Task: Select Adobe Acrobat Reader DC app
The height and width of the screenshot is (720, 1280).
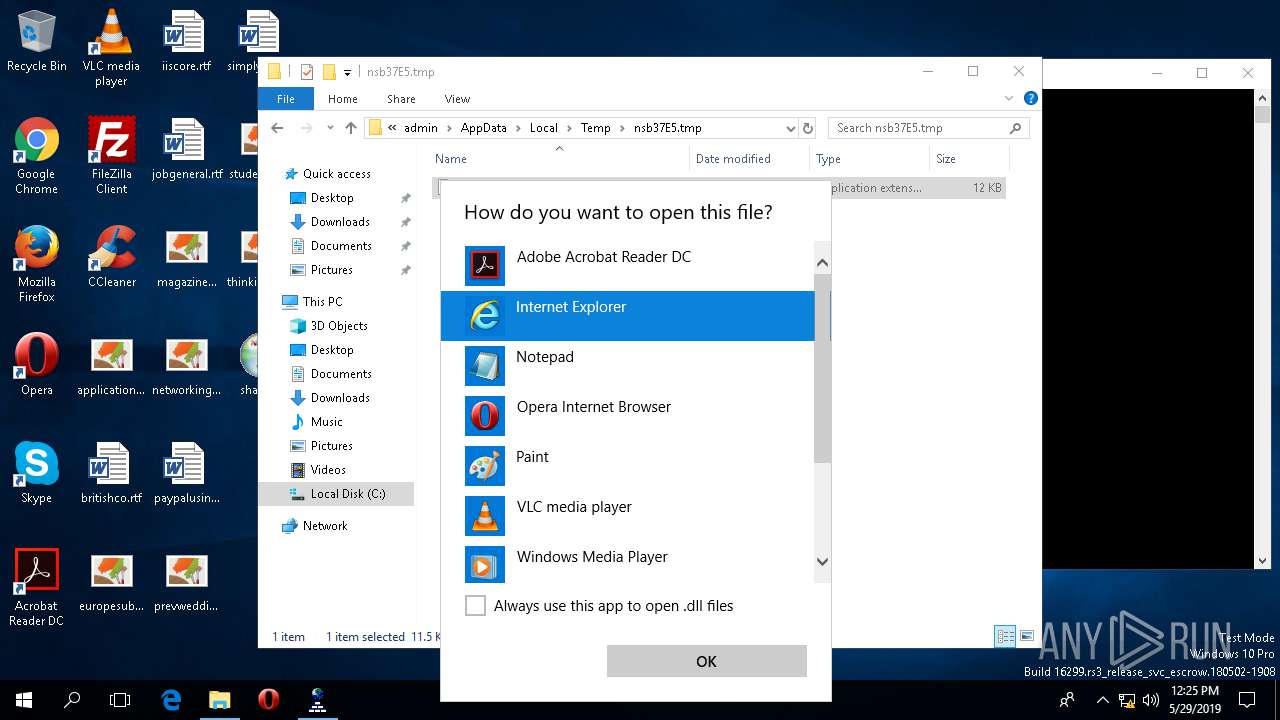Action: click(627, 266)
